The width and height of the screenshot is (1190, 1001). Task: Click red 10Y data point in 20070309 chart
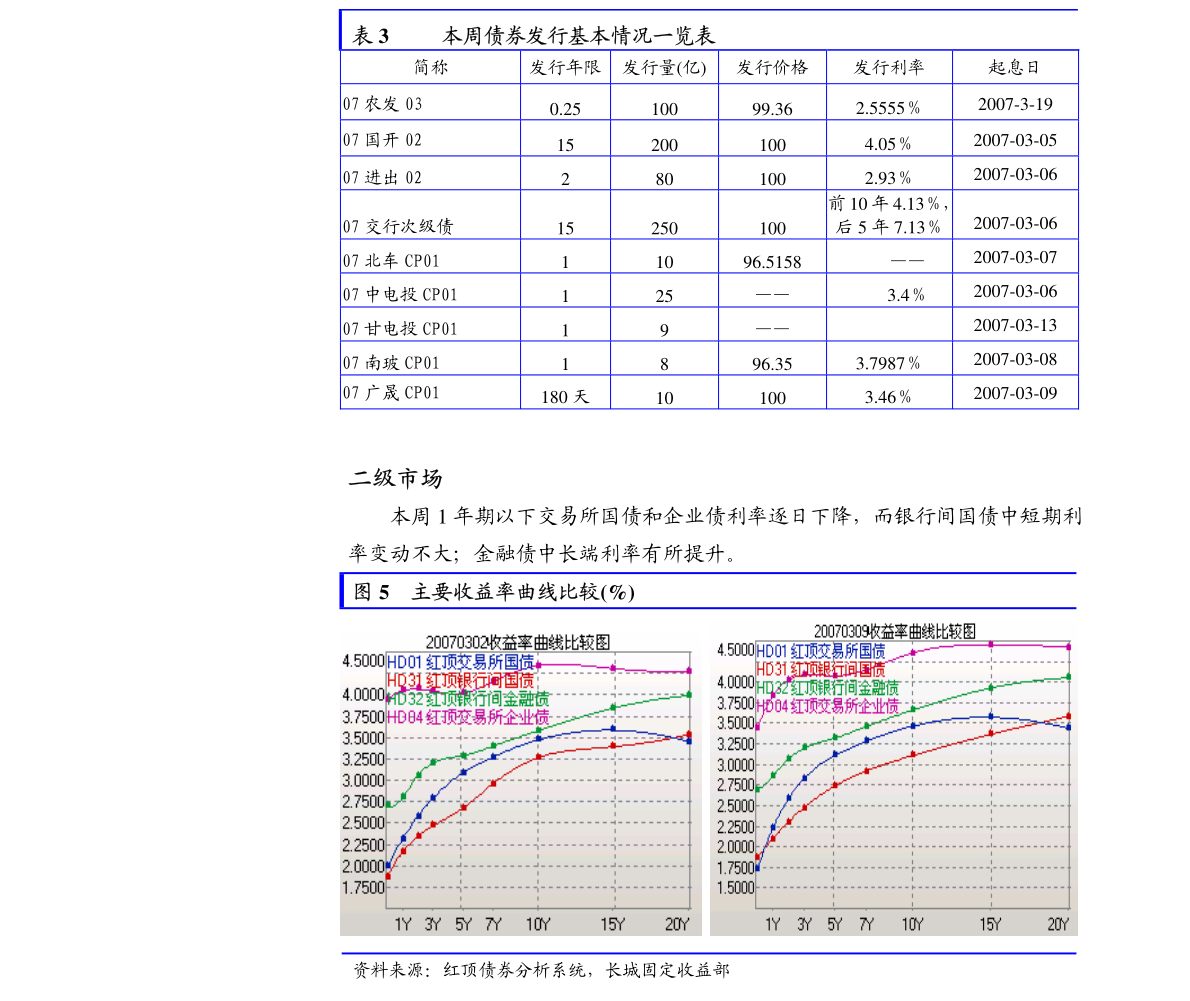point(913,754)
